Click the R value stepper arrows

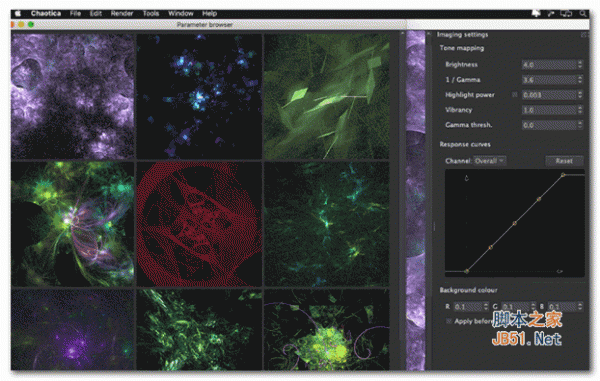point(486,307)
